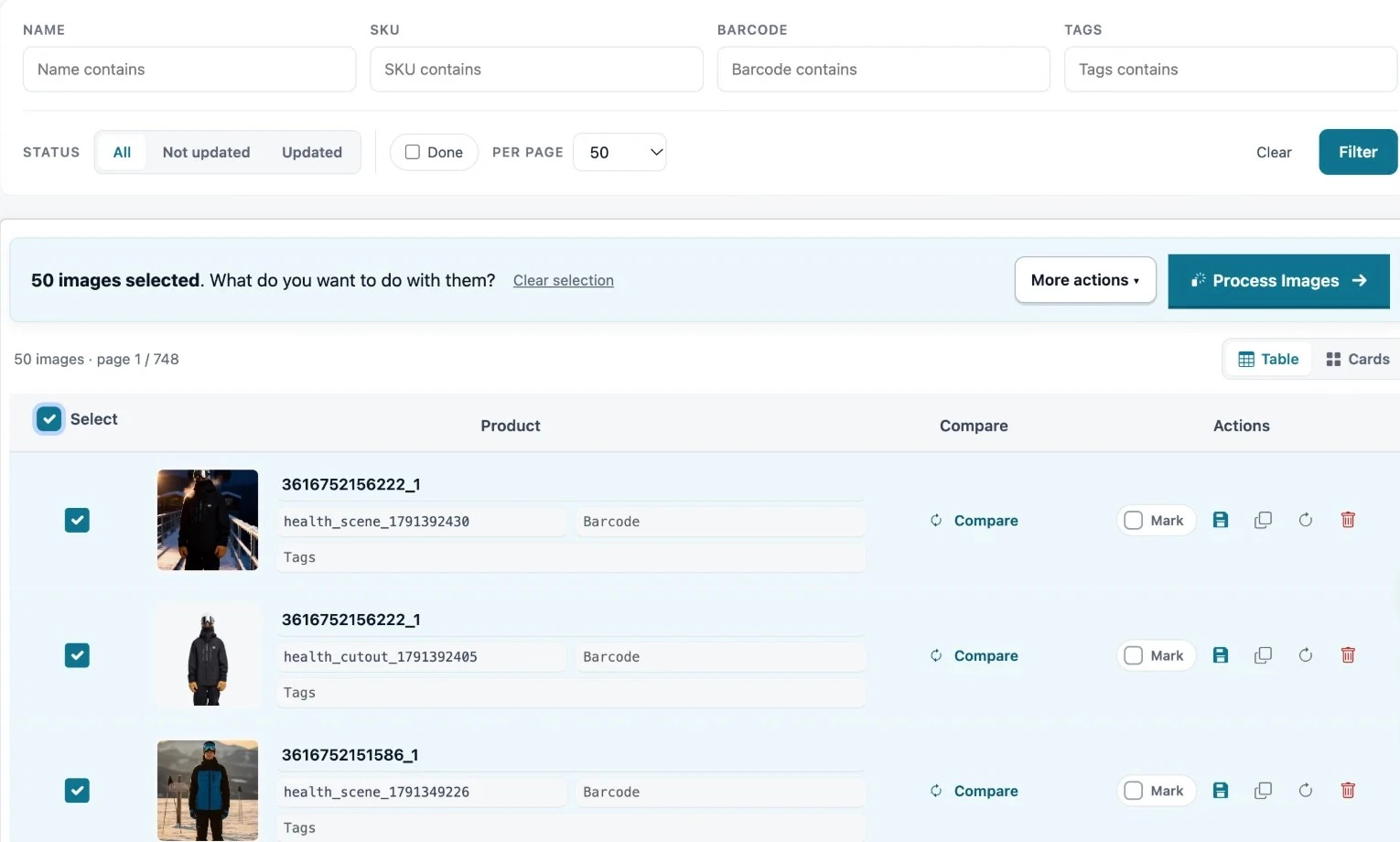Image resolution: width=1400 pixels, height=842 pixels.
Task: Focus the Barcode contains filter field
Action: (x=883, y=70)
